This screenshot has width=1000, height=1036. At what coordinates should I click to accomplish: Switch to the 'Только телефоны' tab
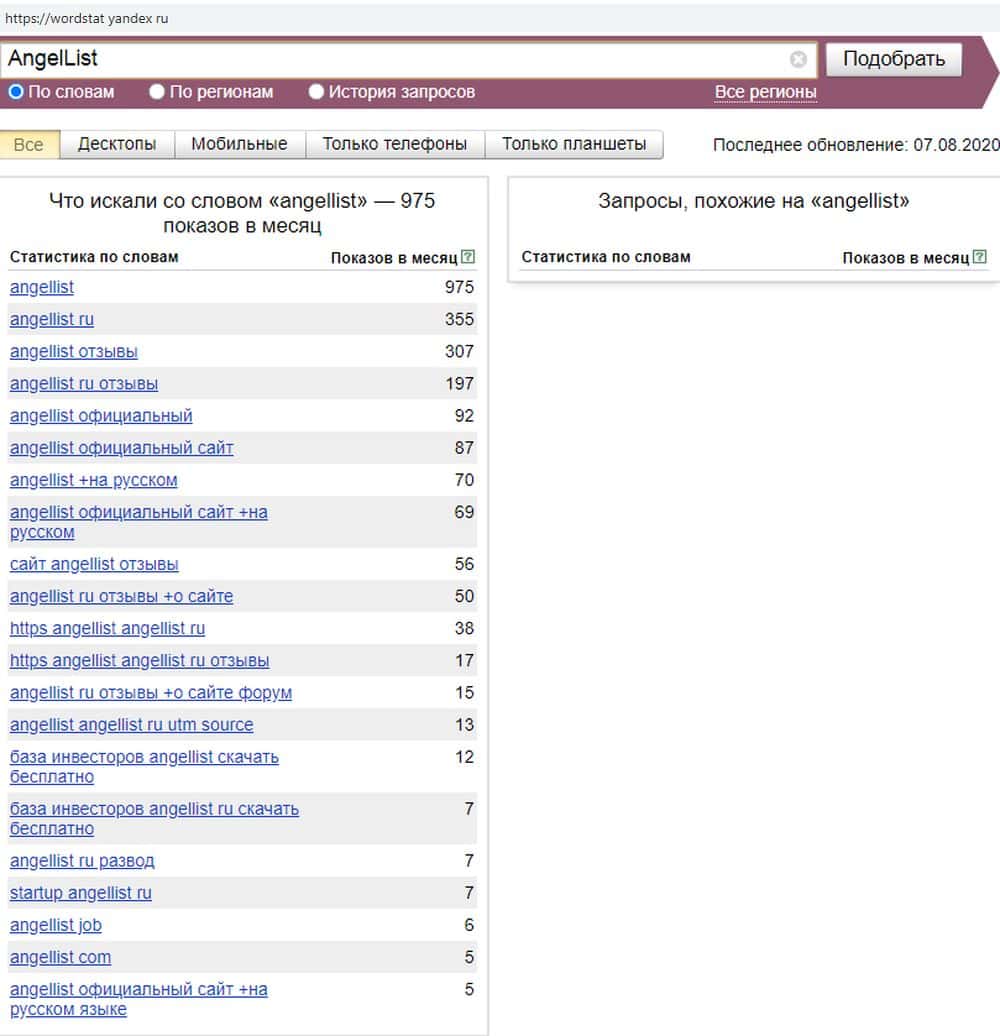[395, 144]
